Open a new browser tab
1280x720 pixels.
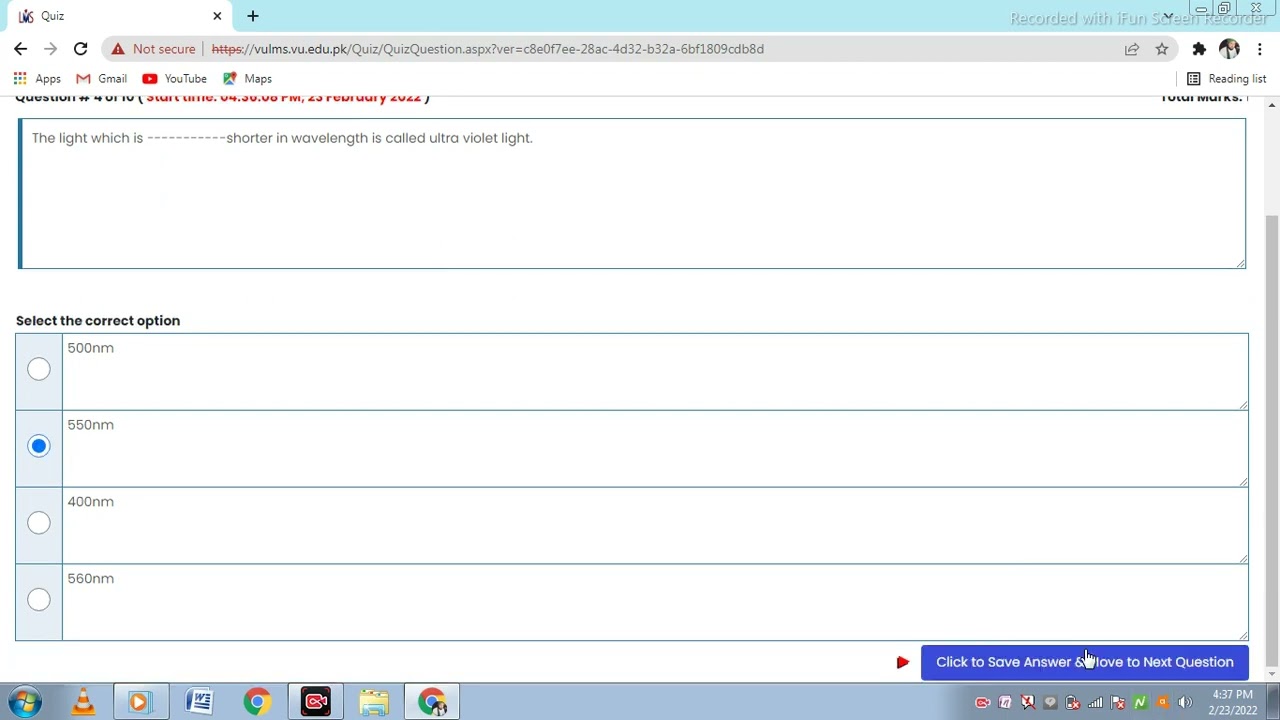253,16
